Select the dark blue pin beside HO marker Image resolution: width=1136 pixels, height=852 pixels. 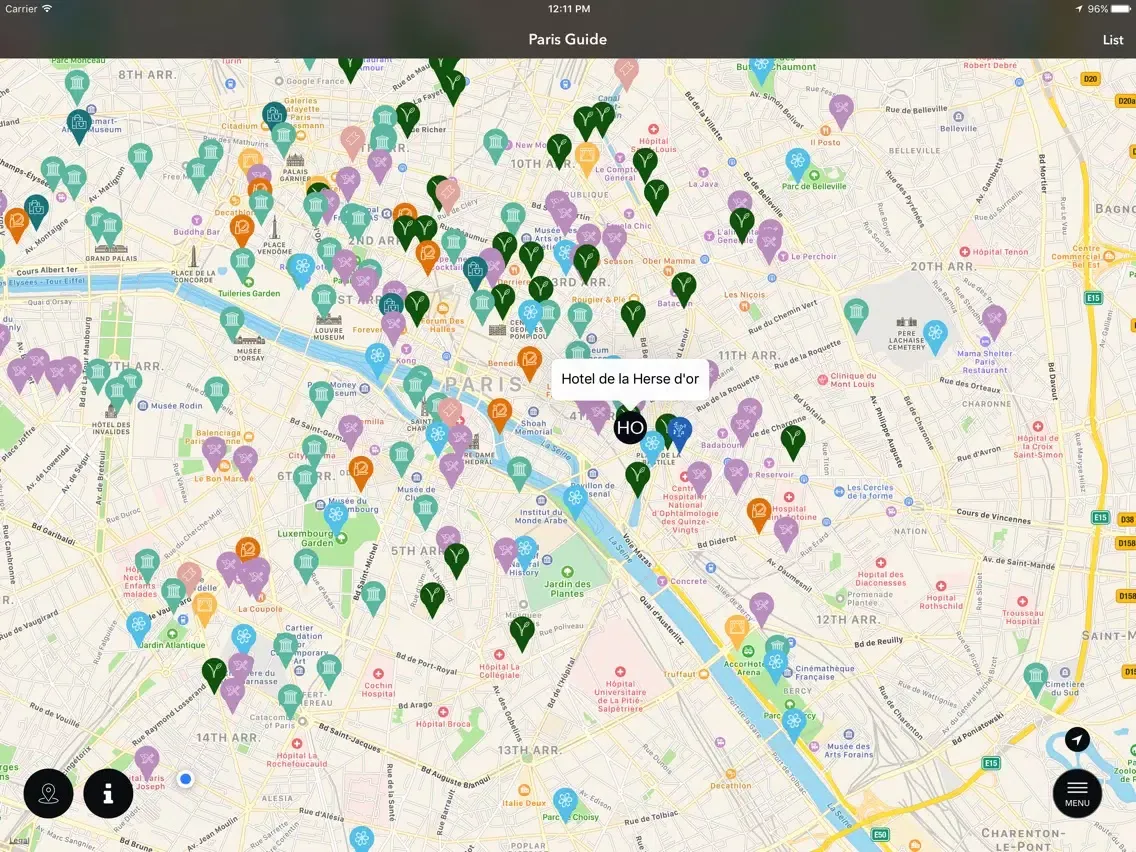pyautogui.click(x=678, y=432)
